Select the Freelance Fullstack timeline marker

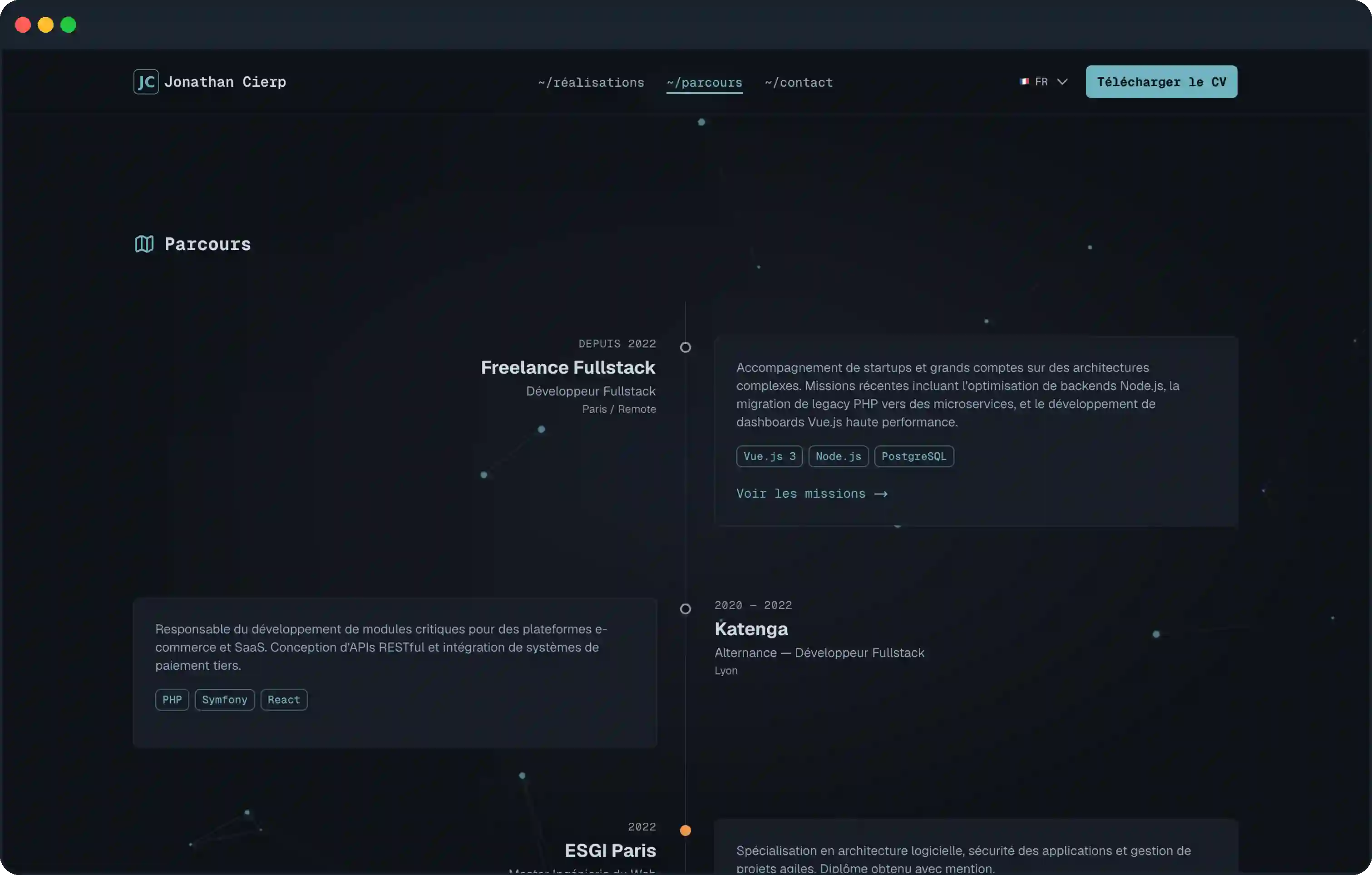[x=686, y=347]
